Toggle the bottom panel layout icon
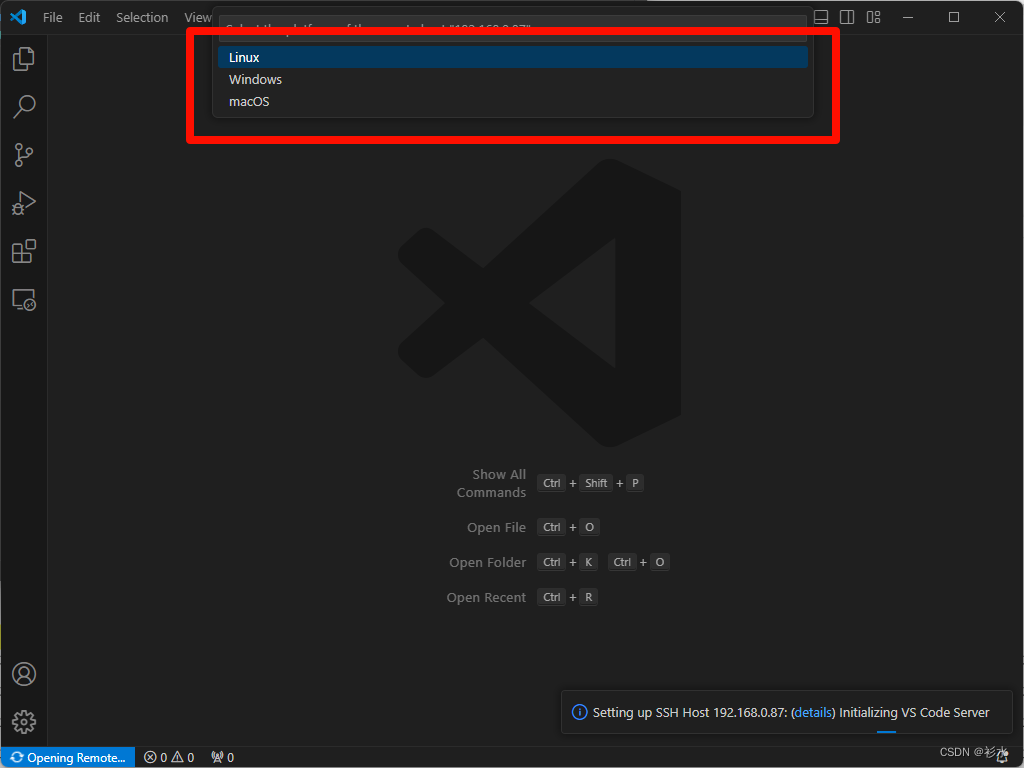The width and height of the screenshot is (1024, 768). click(x=822, y=17)
